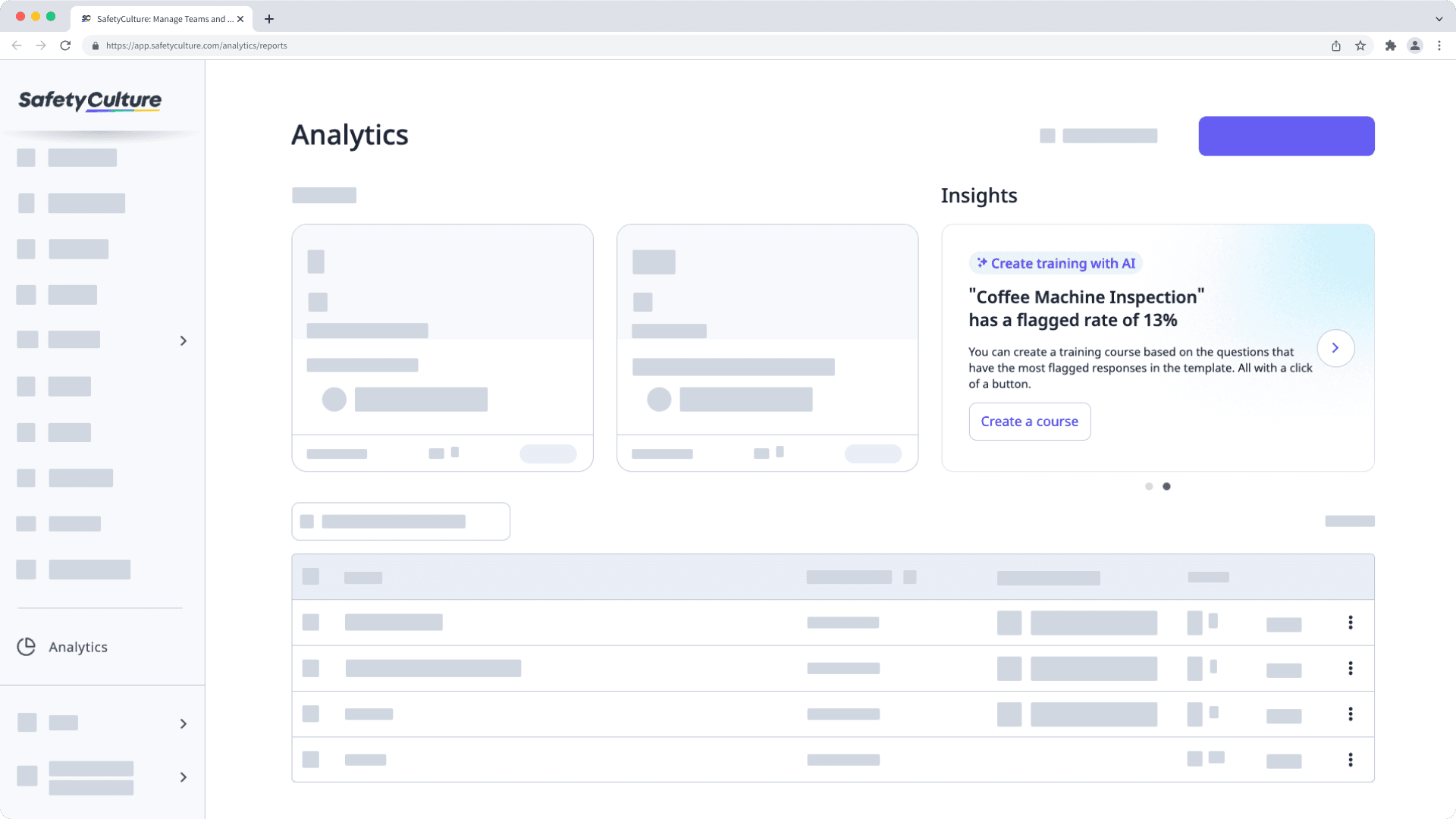Switch to the SafetyCulture browser tab
Image resolution: width=1456 pixels, height=819 pixels.
159,19
